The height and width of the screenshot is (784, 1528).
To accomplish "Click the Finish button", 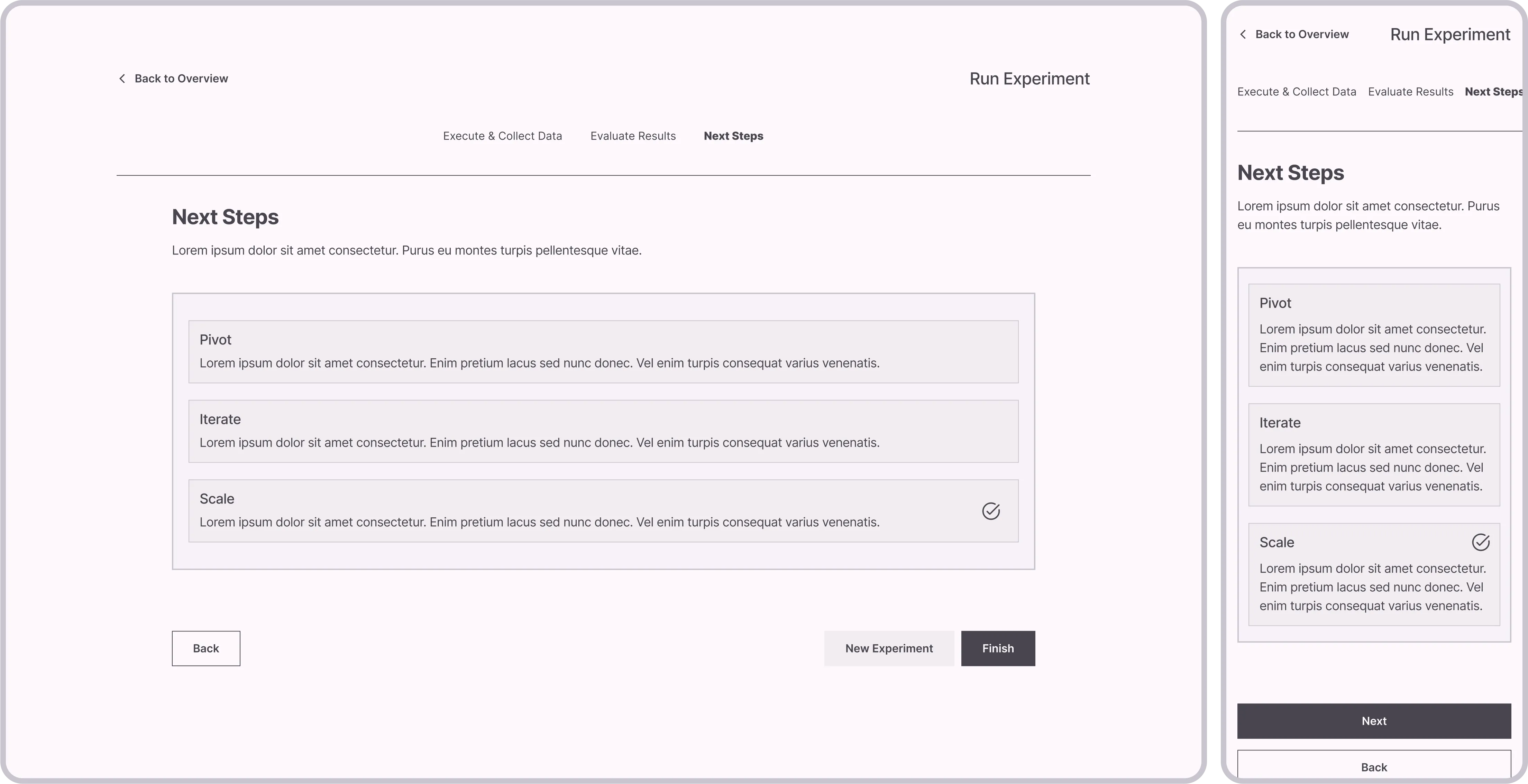I will tap(997, 648).
